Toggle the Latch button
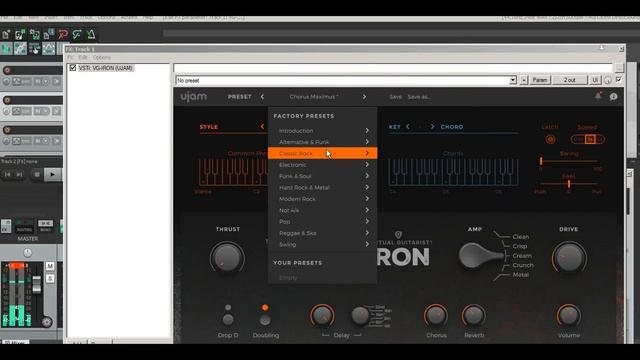 (550, 140)
